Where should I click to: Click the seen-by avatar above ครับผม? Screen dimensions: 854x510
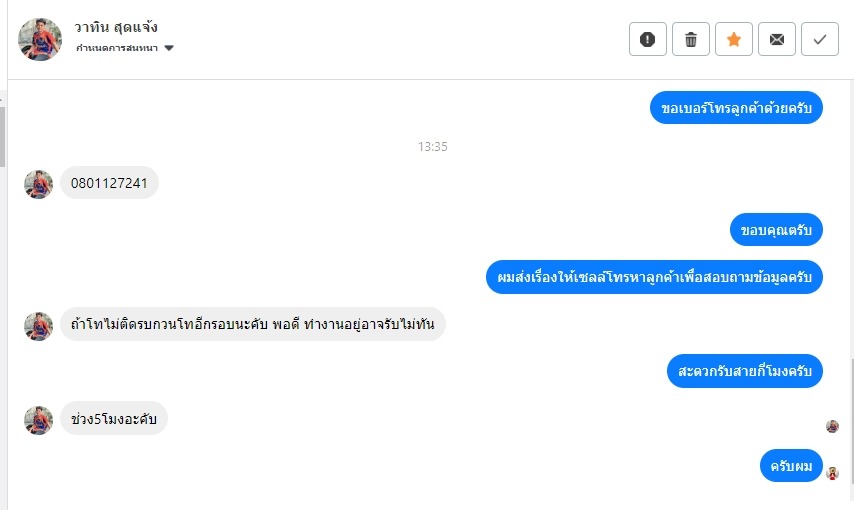pyautogui.click(x=832, y=426)
